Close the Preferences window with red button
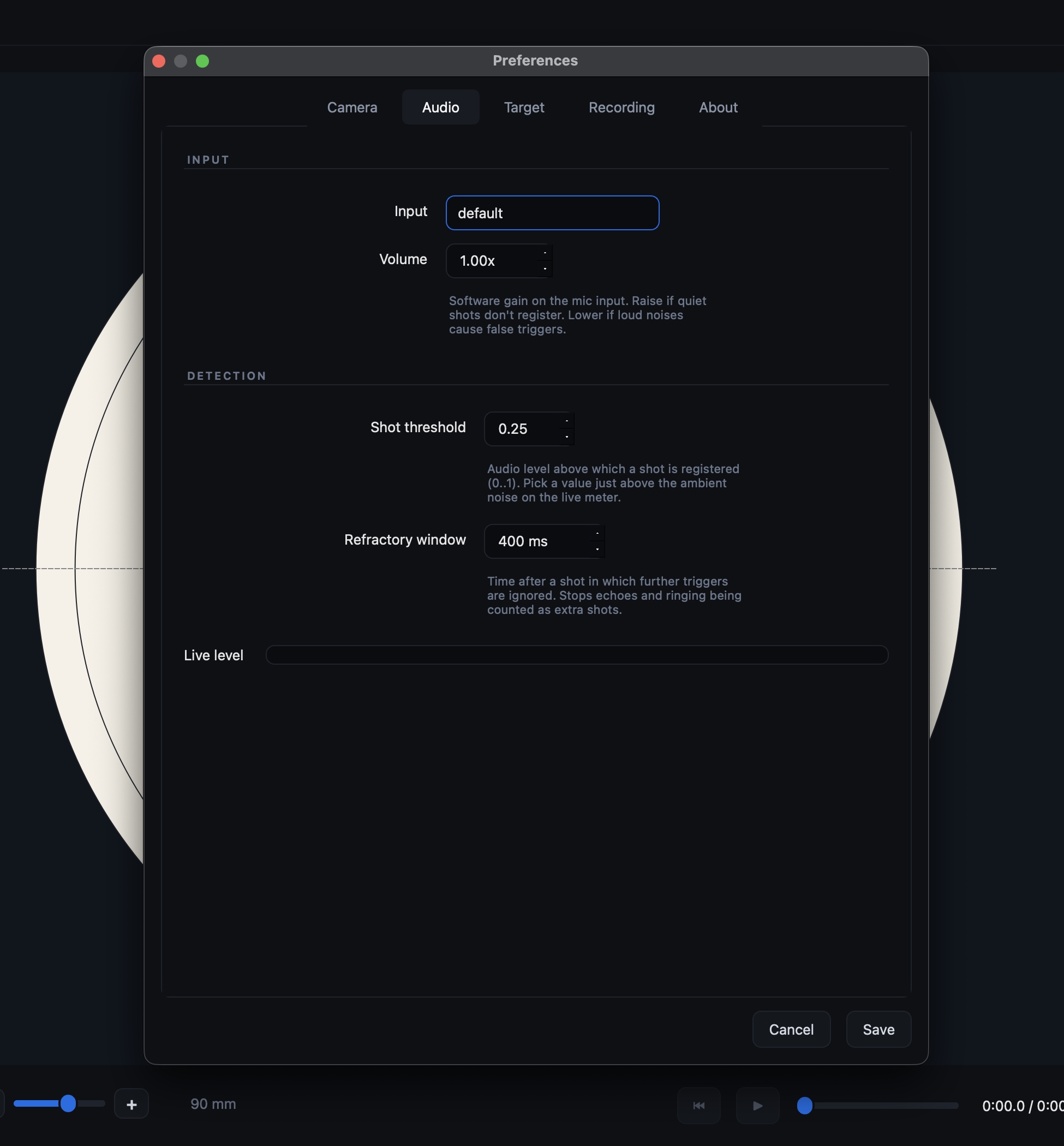The width and height of the screenshot is (1064, 1146). (x=159, y=61)
